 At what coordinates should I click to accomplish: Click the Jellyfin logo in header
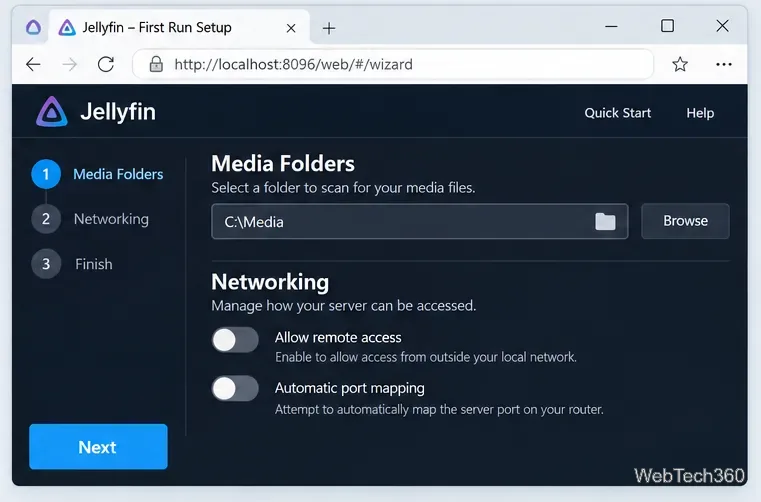[x=52, y=112]
